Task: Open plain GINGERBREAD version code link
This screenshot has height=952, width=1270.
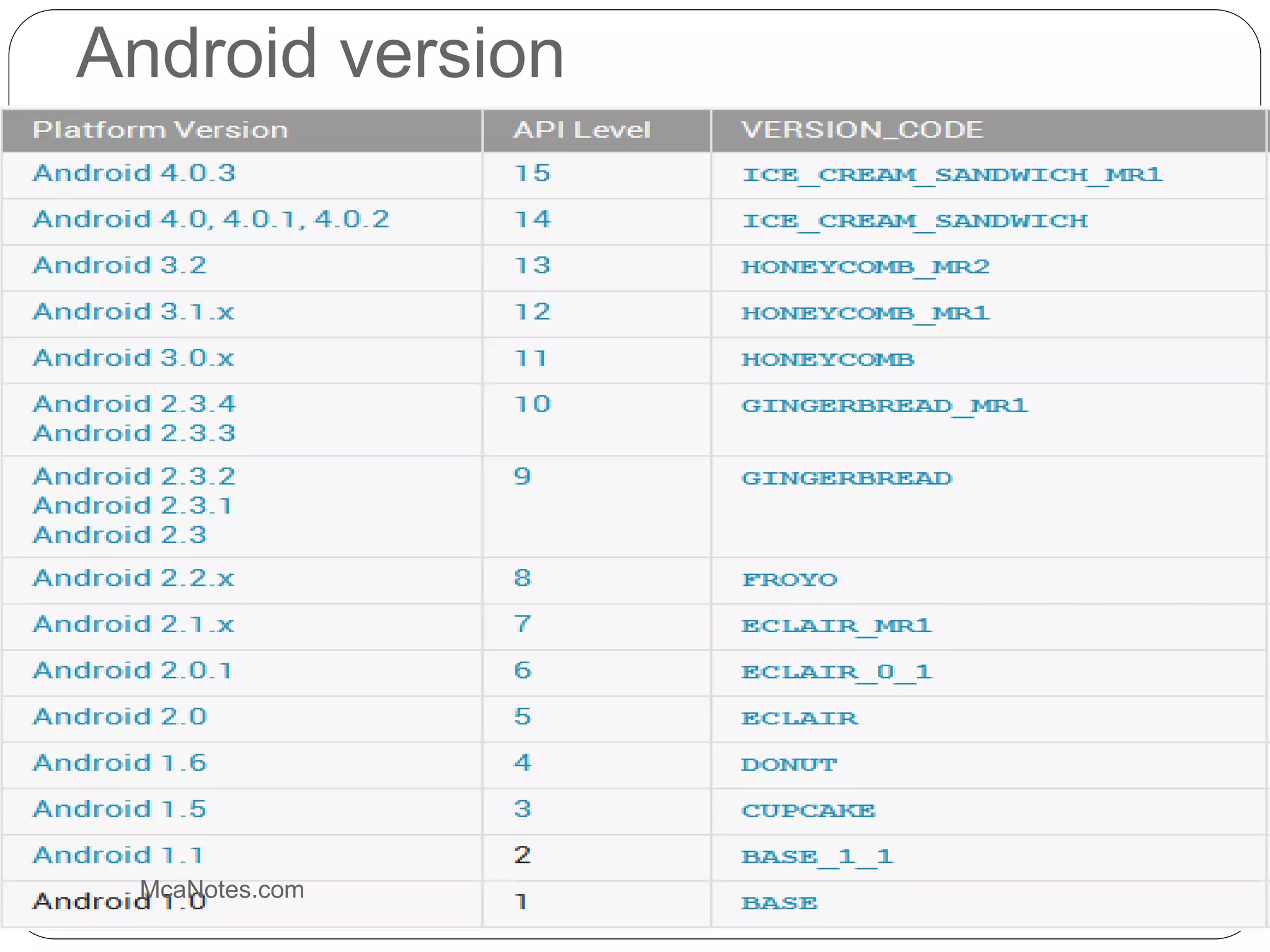Action: click(846, 478)
